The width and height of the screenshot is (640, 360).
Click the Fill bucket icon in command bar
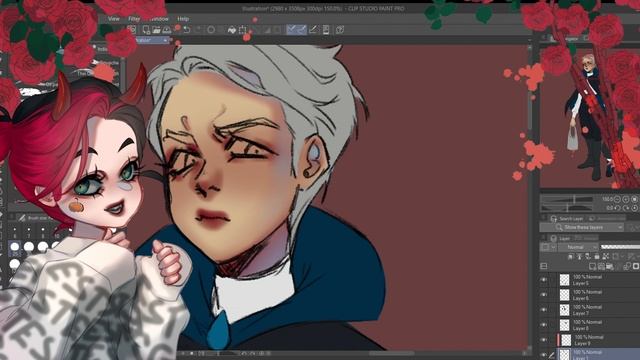232,30
